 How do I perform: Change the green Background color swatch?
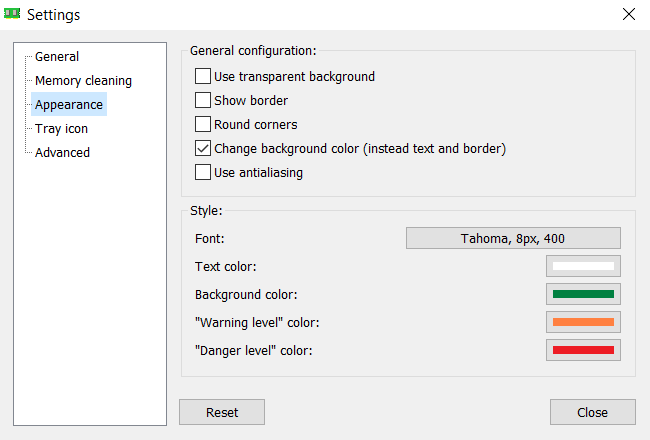(x=583, y=294)
